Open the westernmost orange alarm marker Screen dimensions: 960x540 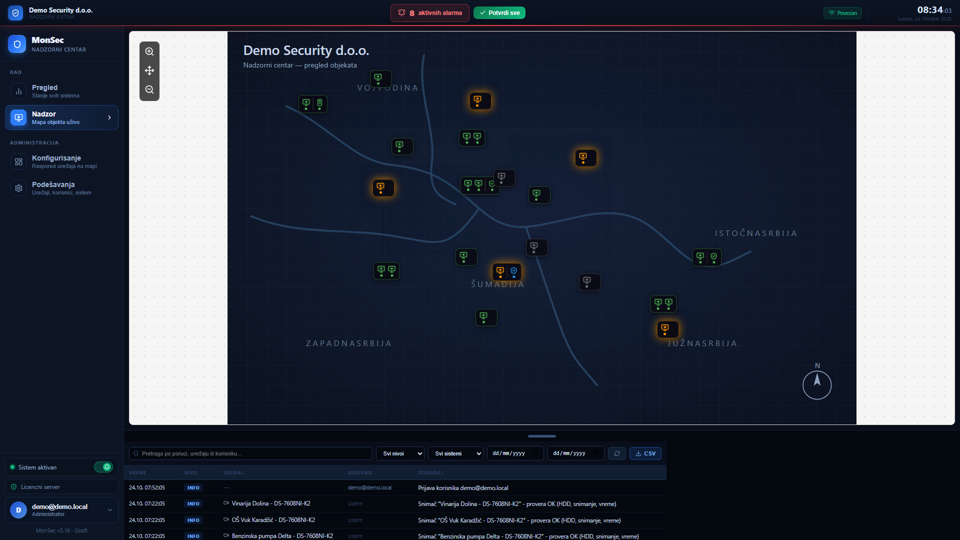(x=383, y=187)
